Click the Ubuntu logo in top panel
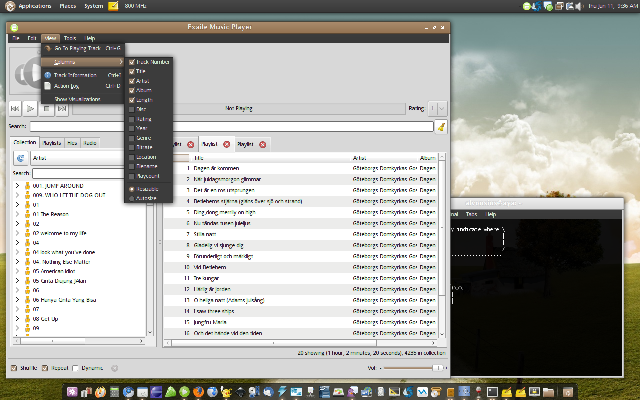The image size is (640, 400). click(10, 6)
